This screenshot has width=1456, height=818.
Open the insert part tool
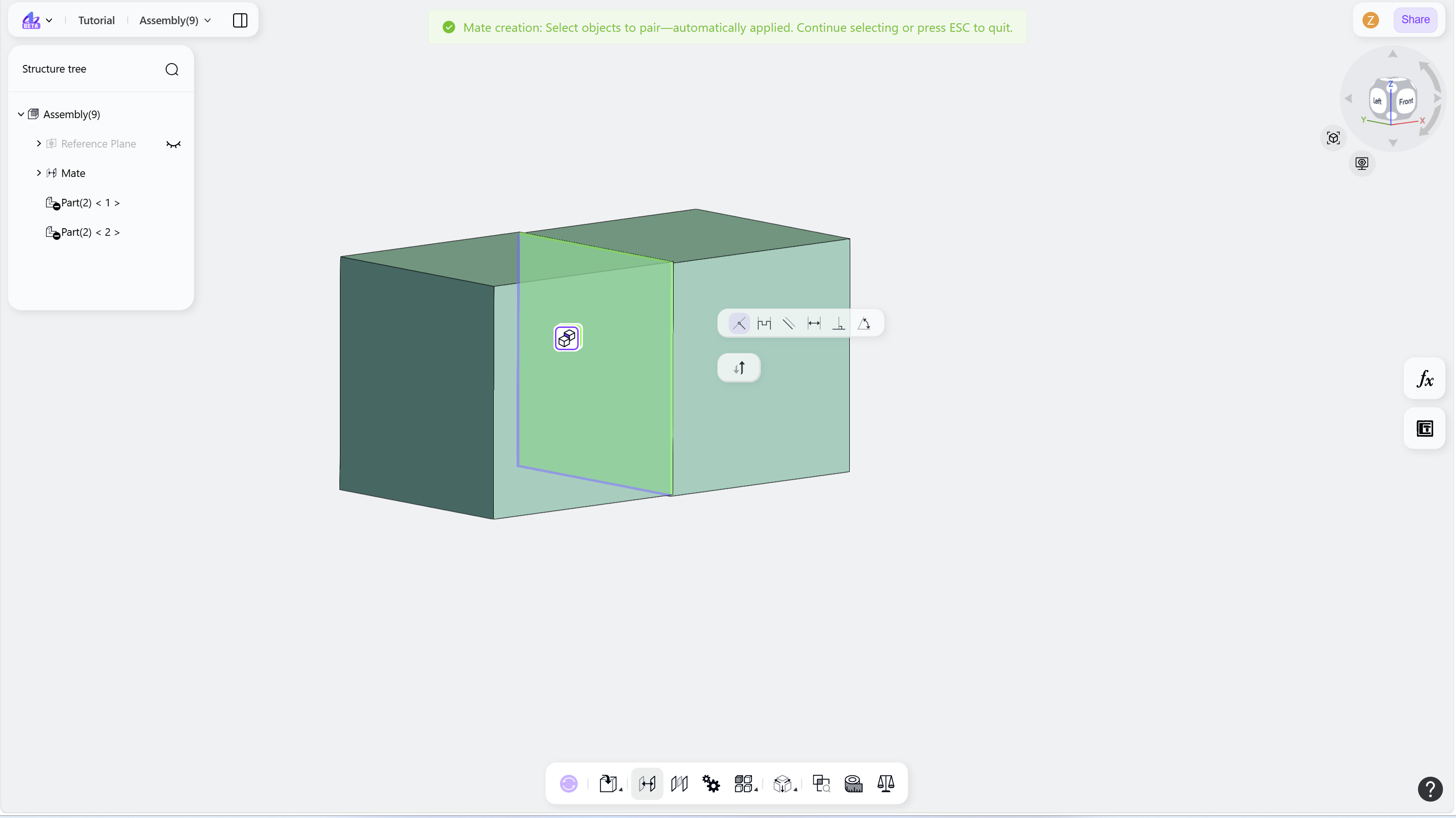pyautogui.click(x=609, y=783)
